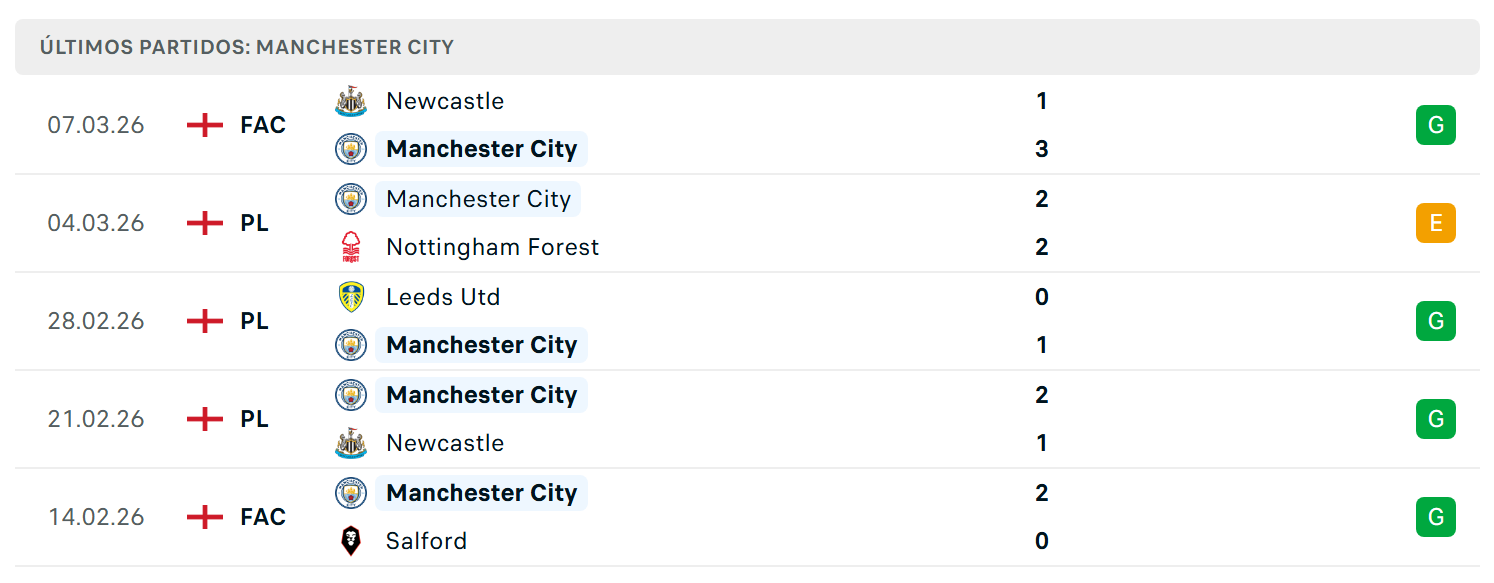Click the PL competition label dated 28.02.26
Screen dimensions: 1494x583
255,321
